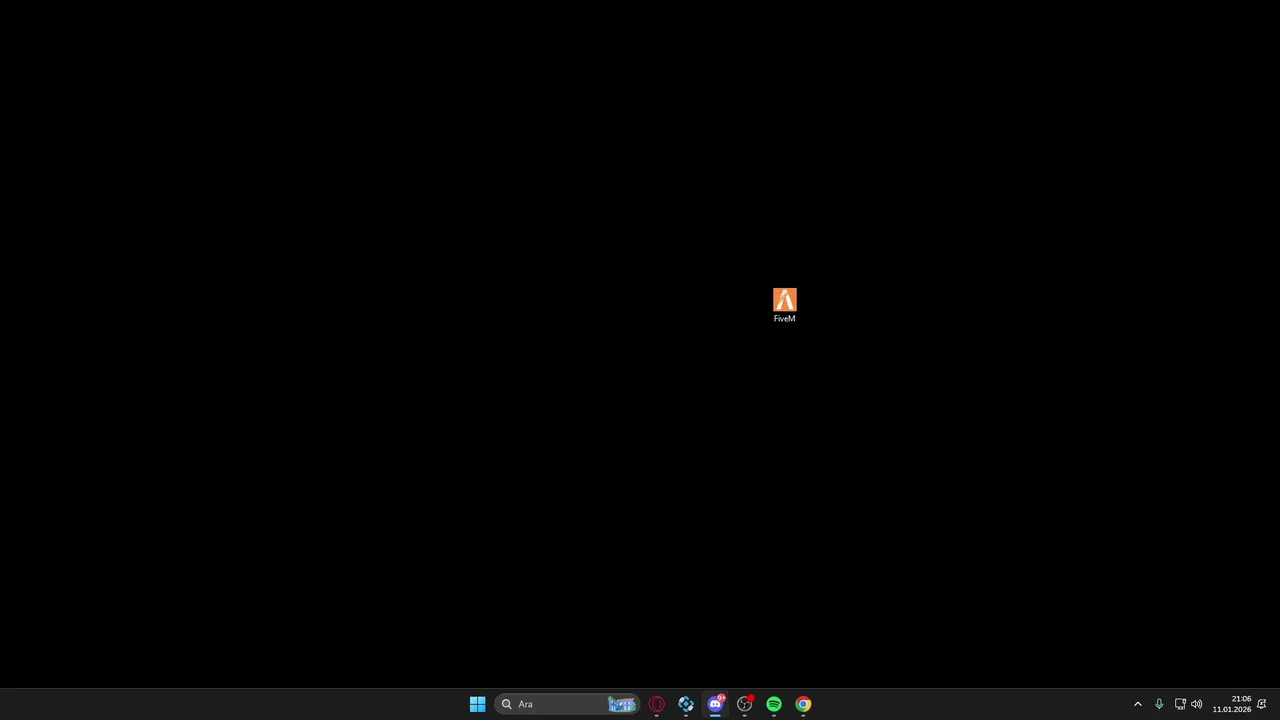Open Spotify from the taskbar
This screenshot has height=720, width=1280.
coord(774,704)
